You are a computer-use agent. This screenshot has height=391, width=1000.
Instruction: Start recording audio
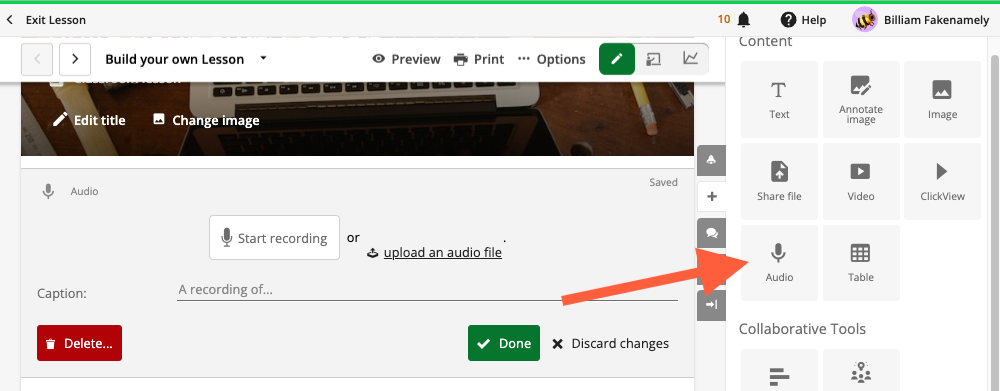274,238
